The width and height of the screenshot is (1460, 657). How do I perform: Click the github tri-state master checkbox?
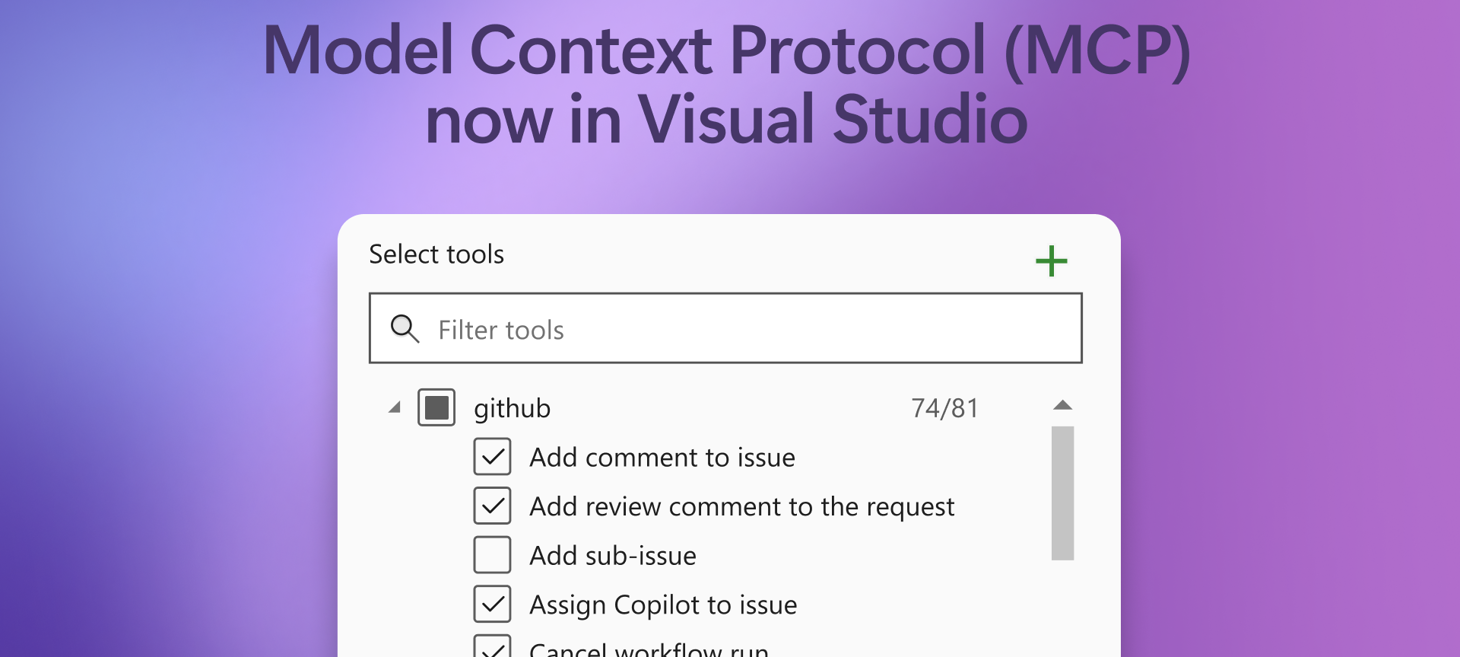[436, 407]
